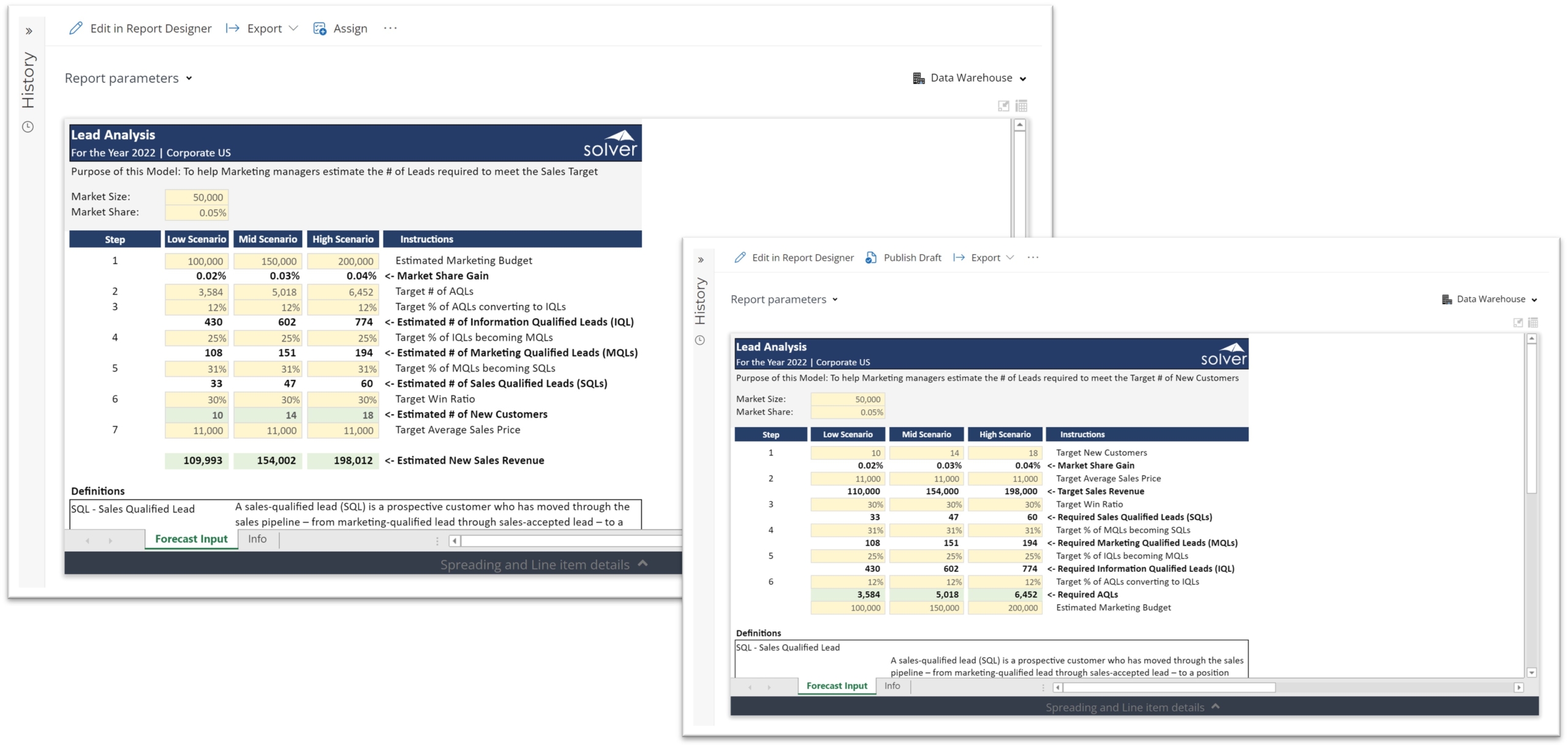This screenshot has width=1568, height=747.
Task: Click the Data Warehouse building icon in front window
Action: click(x=1447, y=299)
